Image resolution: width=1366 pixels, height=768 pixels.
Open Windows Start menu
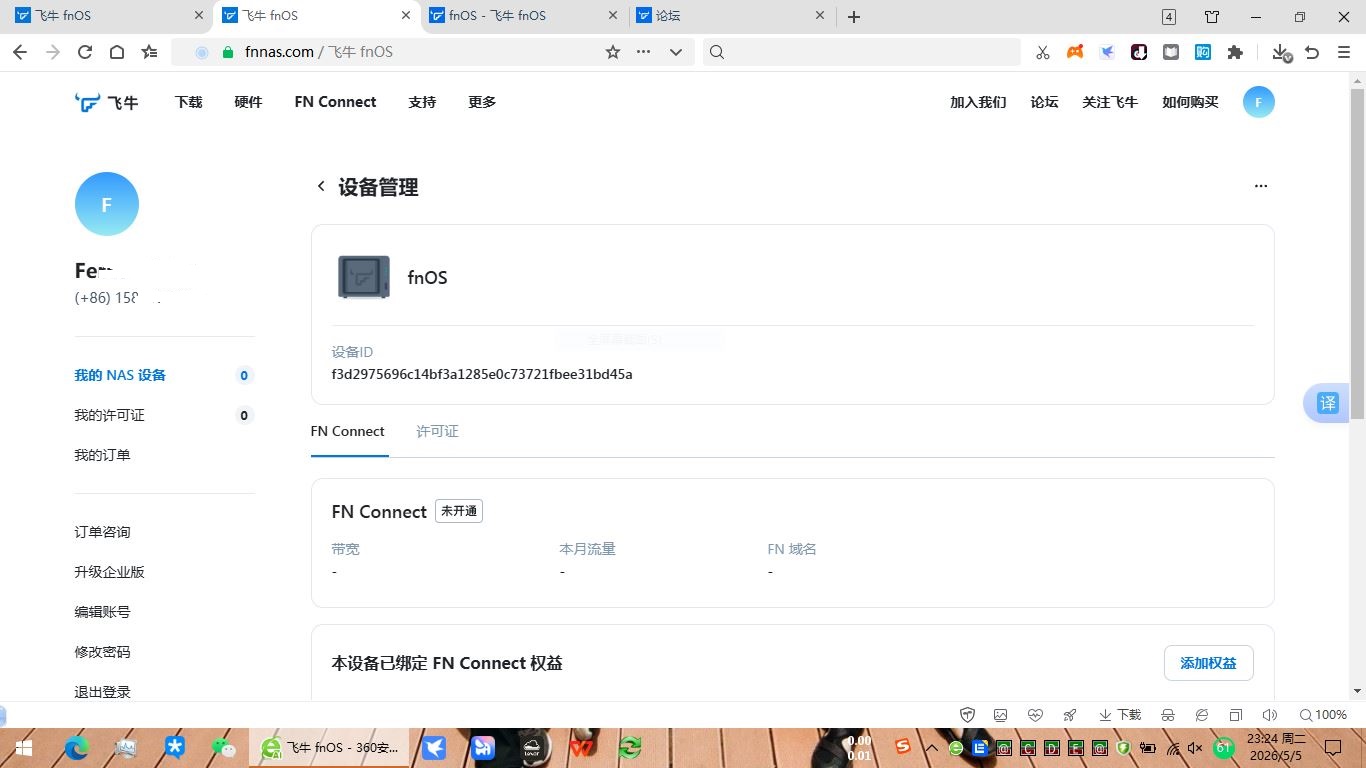[x=24, y=747]
